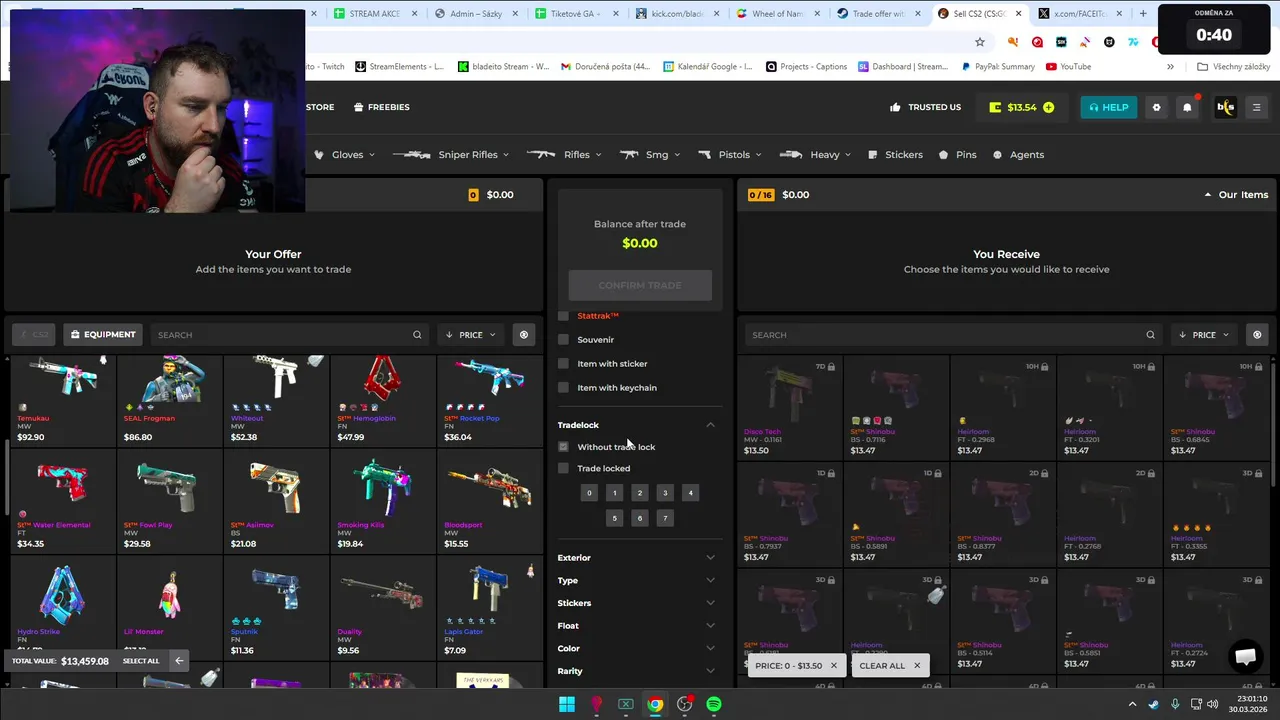
Task: Open YouTube bookmark
Action: click(1068, 67)
